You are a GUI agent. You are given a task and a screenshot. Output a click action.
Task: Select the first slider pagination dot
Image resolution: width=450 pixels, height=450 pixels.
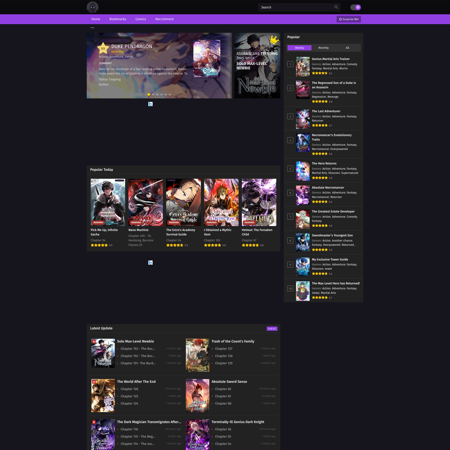(149, 94)
